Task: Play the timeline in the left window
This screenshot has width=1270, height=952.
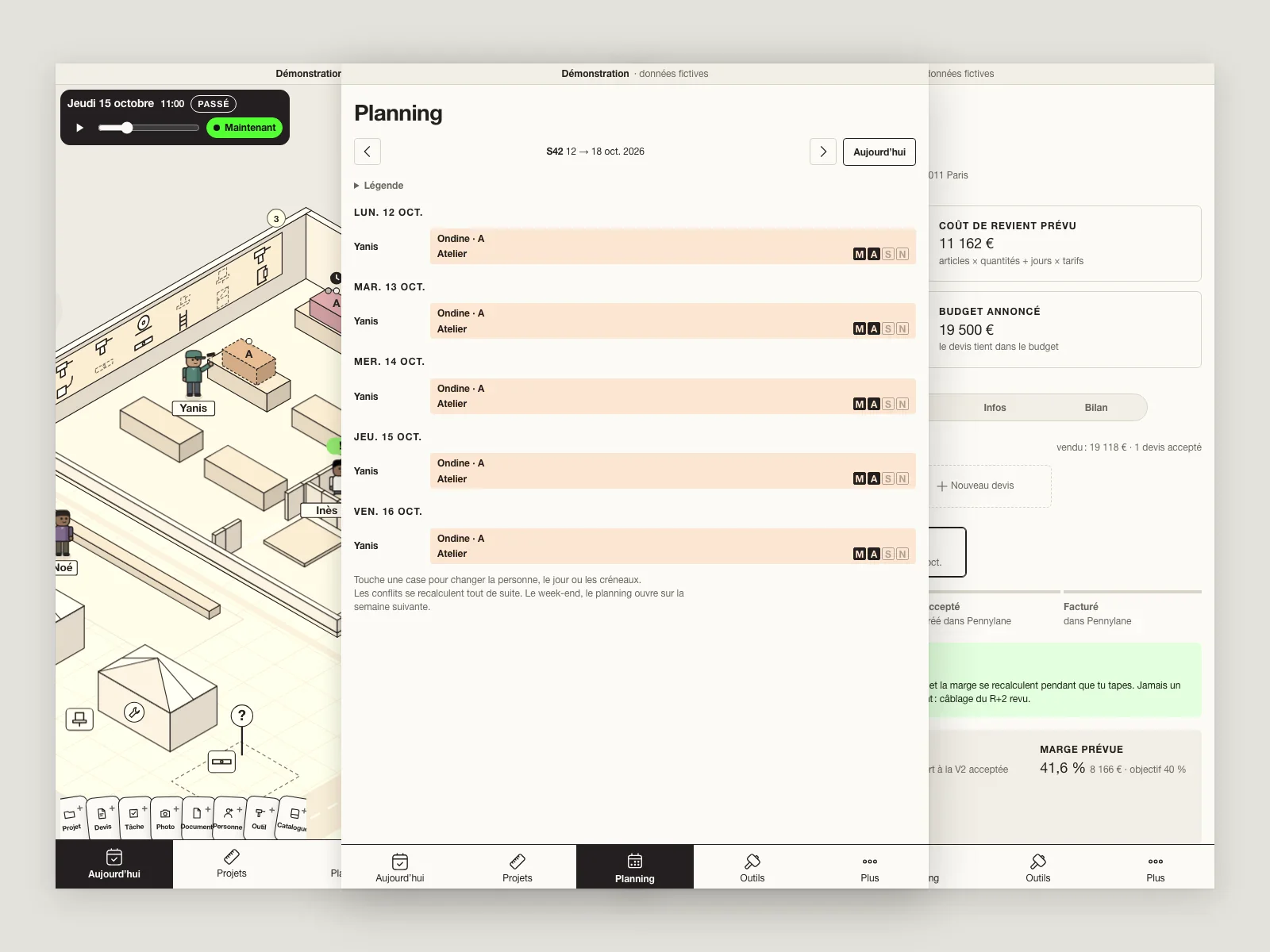Action: tap(79, 128)
